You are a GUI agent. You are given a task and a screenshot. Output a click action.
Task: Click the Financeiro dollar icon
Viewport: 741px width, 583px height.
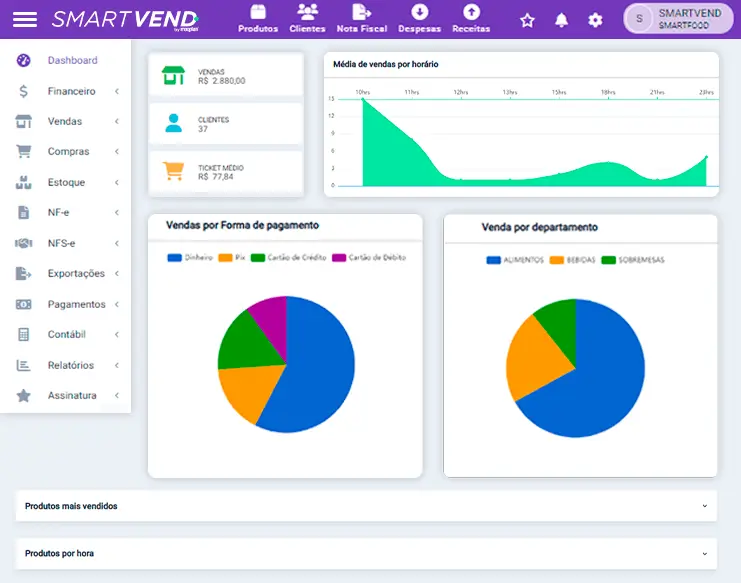[24, 91]
